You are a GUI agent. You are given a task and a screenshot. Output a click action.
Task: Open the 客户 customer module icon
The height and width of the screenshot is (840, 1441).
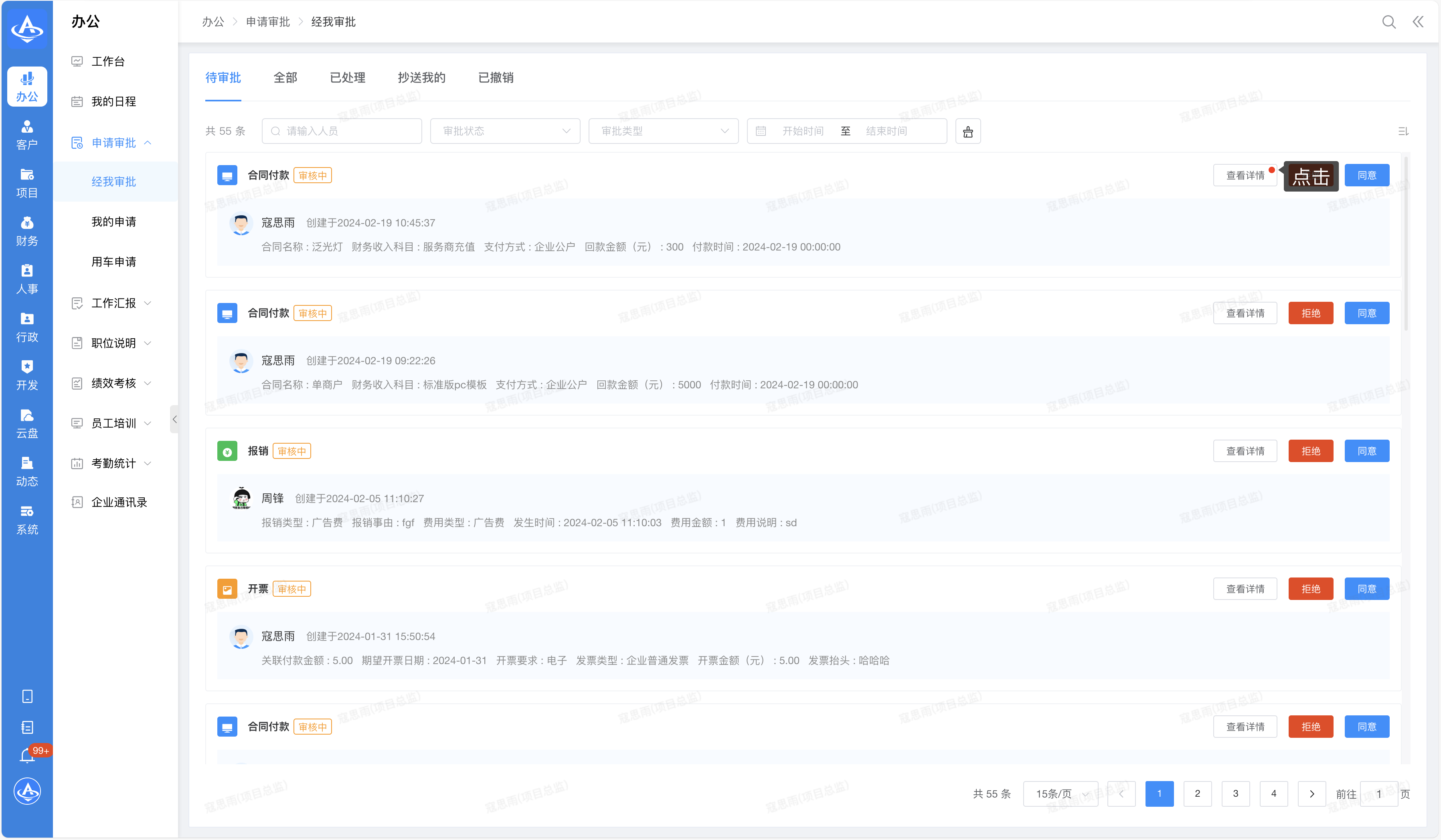click(x=27, y=135)
